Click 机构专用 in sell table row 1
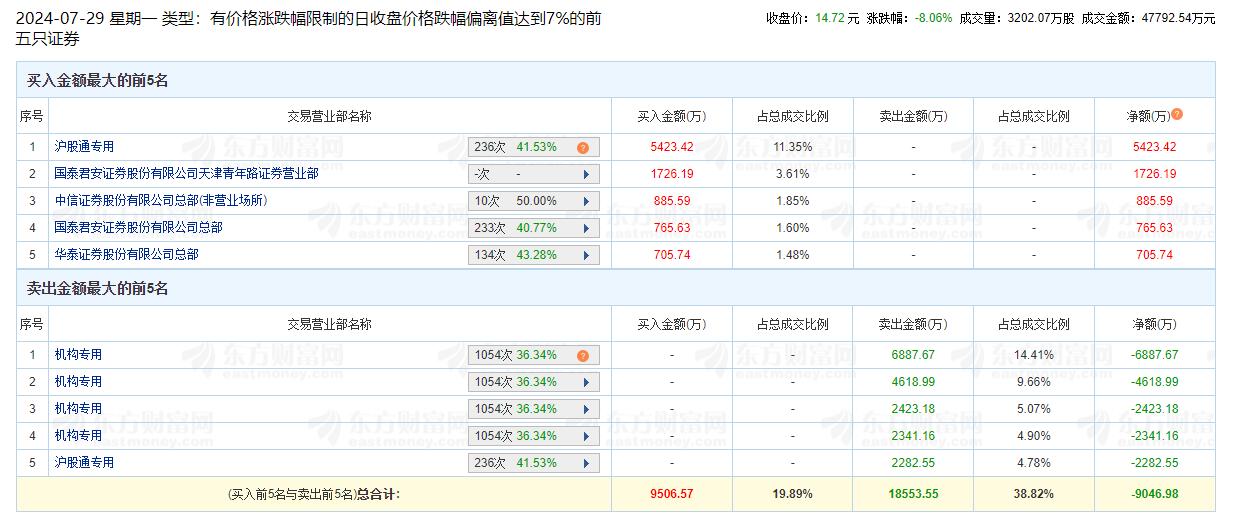The image size is (1237, 521). click(x=78, y=354)
